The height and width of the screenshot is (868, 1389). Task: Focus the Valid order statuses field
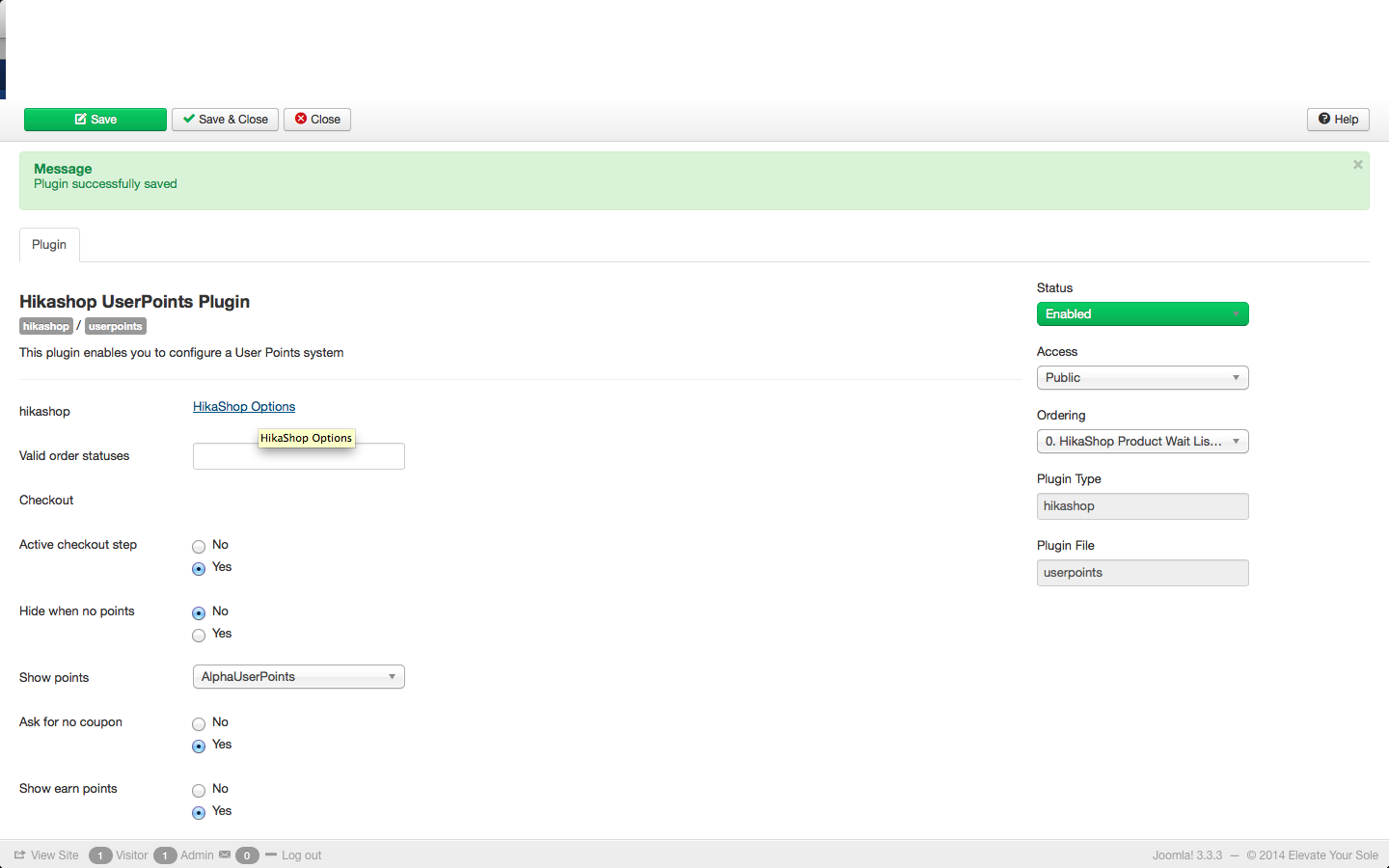[299, 456]
